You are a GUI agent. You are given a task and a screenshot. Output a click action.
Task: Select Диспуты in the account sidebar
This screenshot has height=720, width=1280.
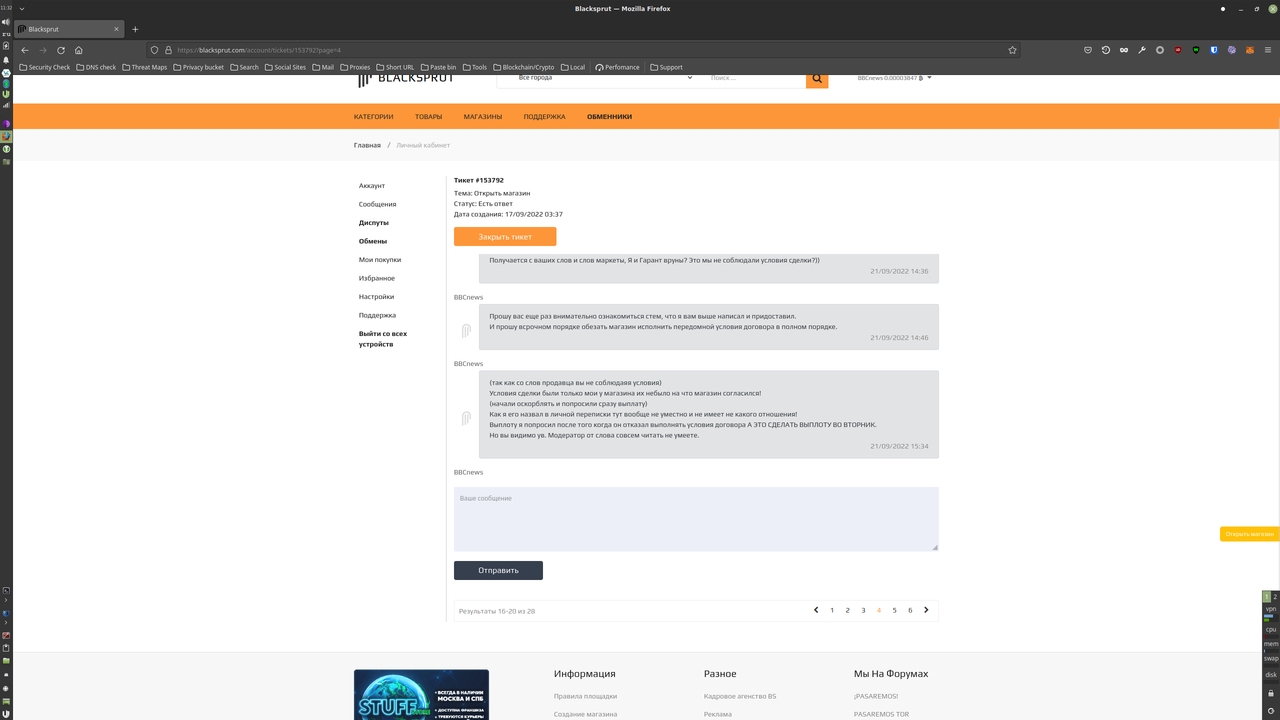(x=374, y=222)
